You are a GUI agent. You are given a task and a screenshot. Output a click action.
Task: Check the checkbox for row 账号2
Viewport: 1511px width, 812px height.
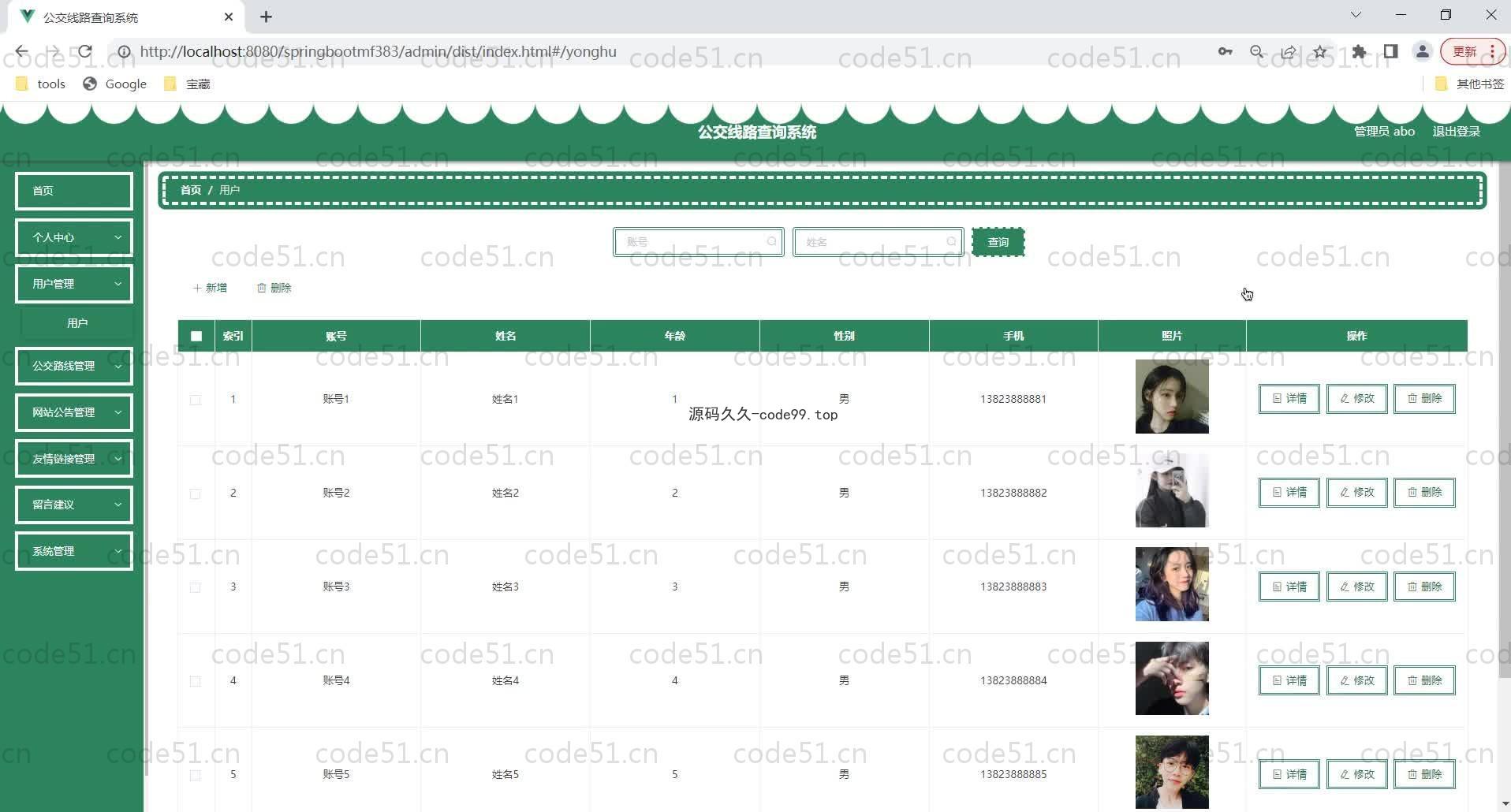click(196, 494)
